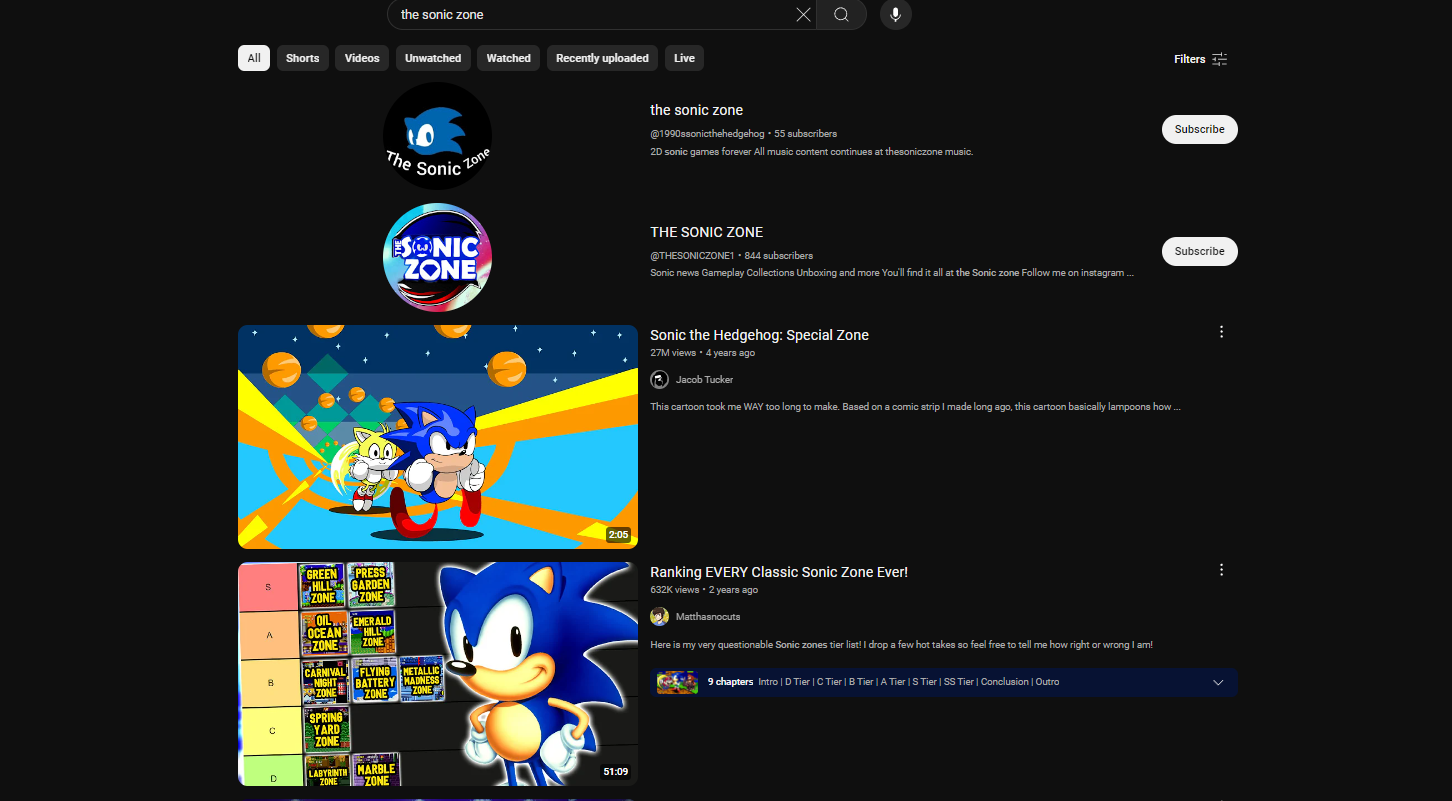The height and width of the screenshot is (801, 1452).
Task: Click the Matthasnocuts channel avatar
Action: (659, 617)
